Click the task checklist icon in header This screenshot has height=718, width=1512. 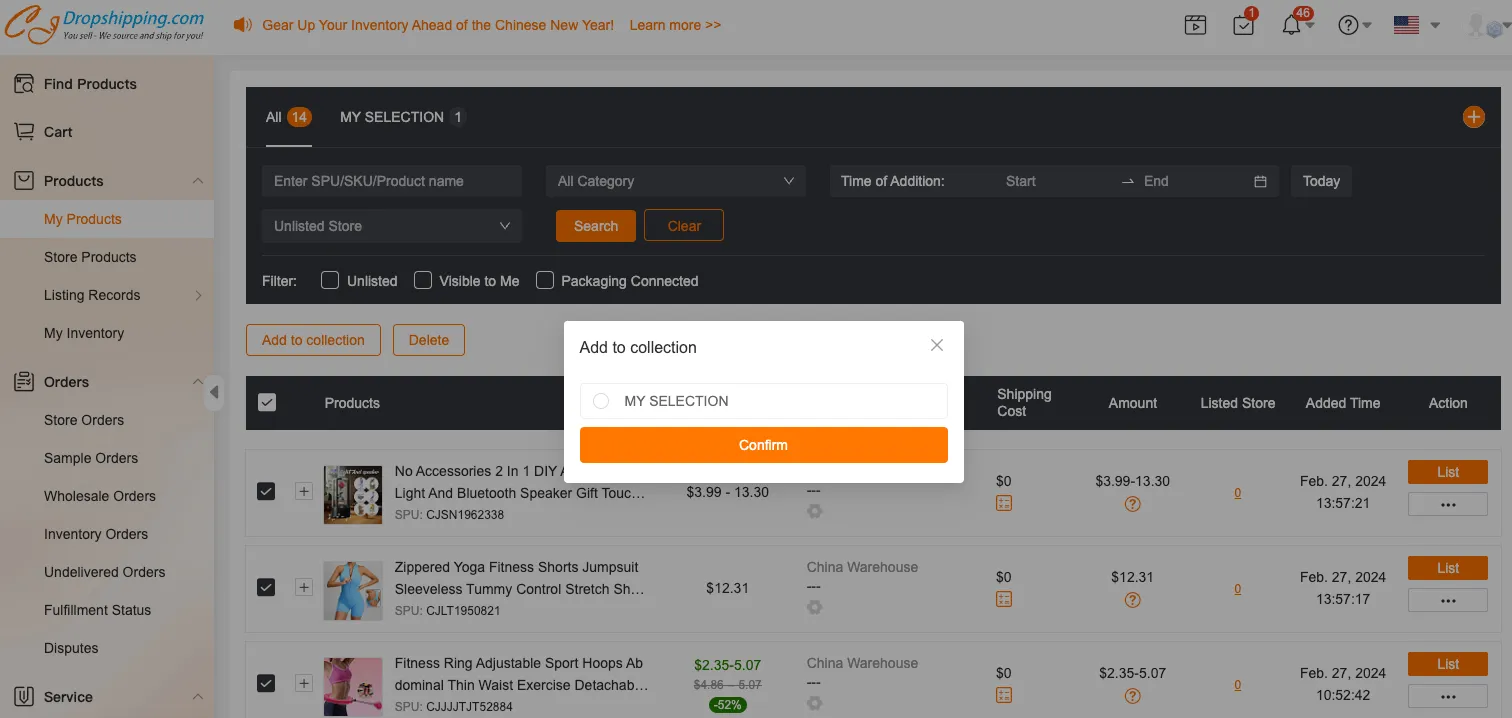pos(1243,26)
